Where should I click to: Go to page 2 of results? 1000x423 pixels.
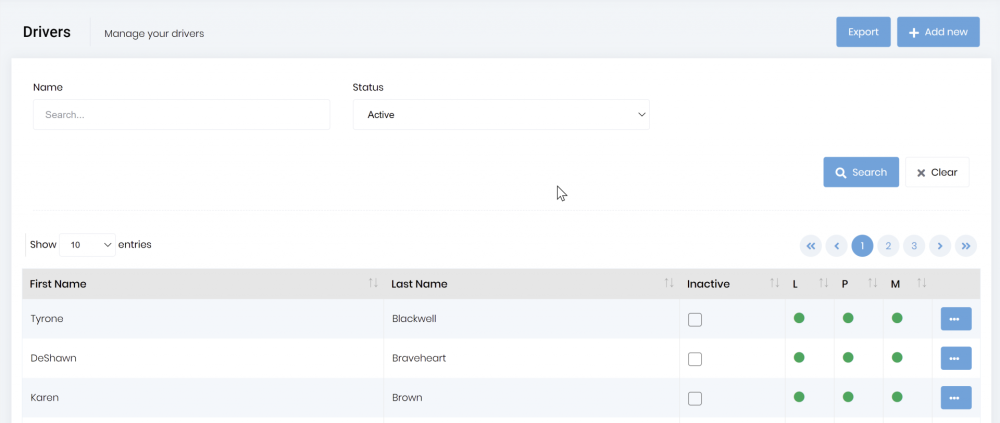tap(888, 246)
